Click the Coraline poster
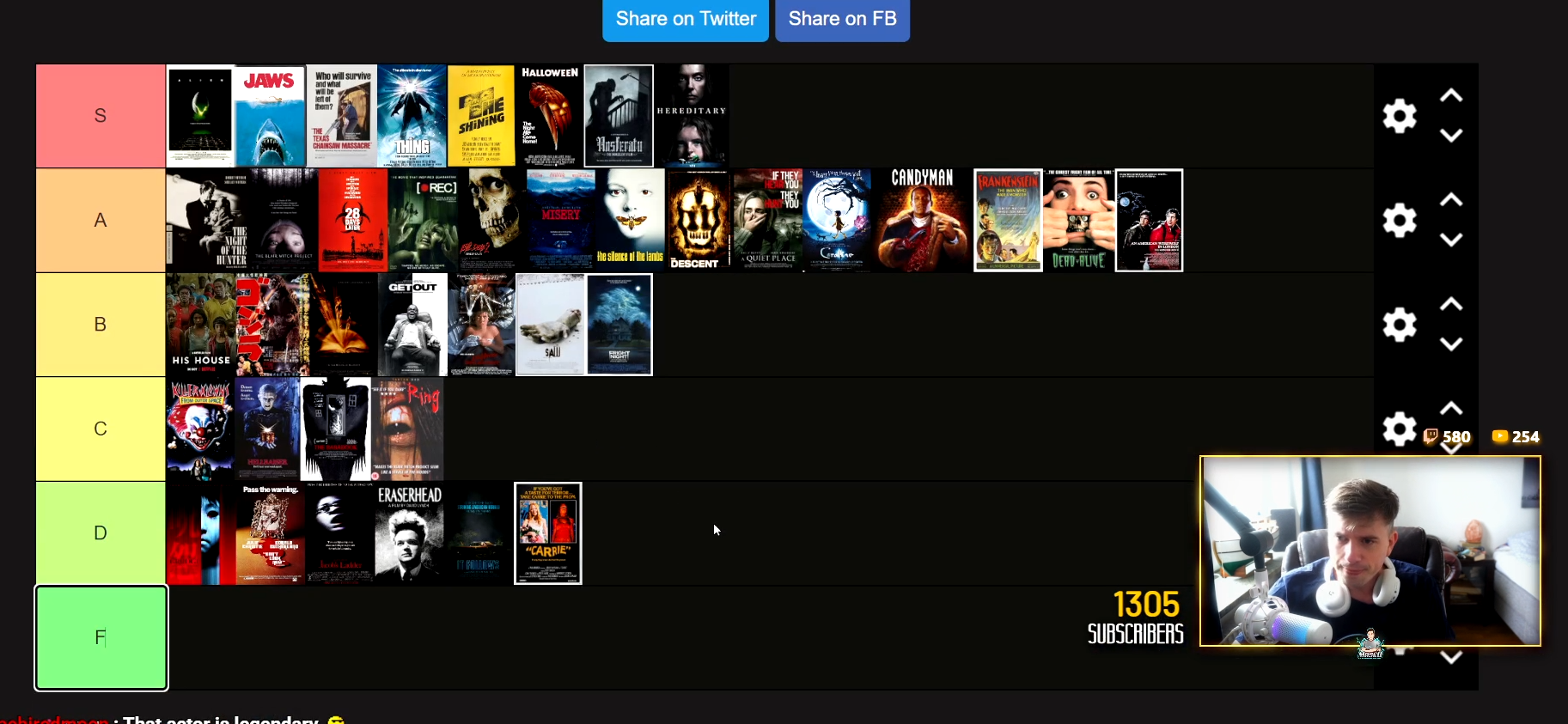This screenshot has width=1568, height=724. coord(838,221)
